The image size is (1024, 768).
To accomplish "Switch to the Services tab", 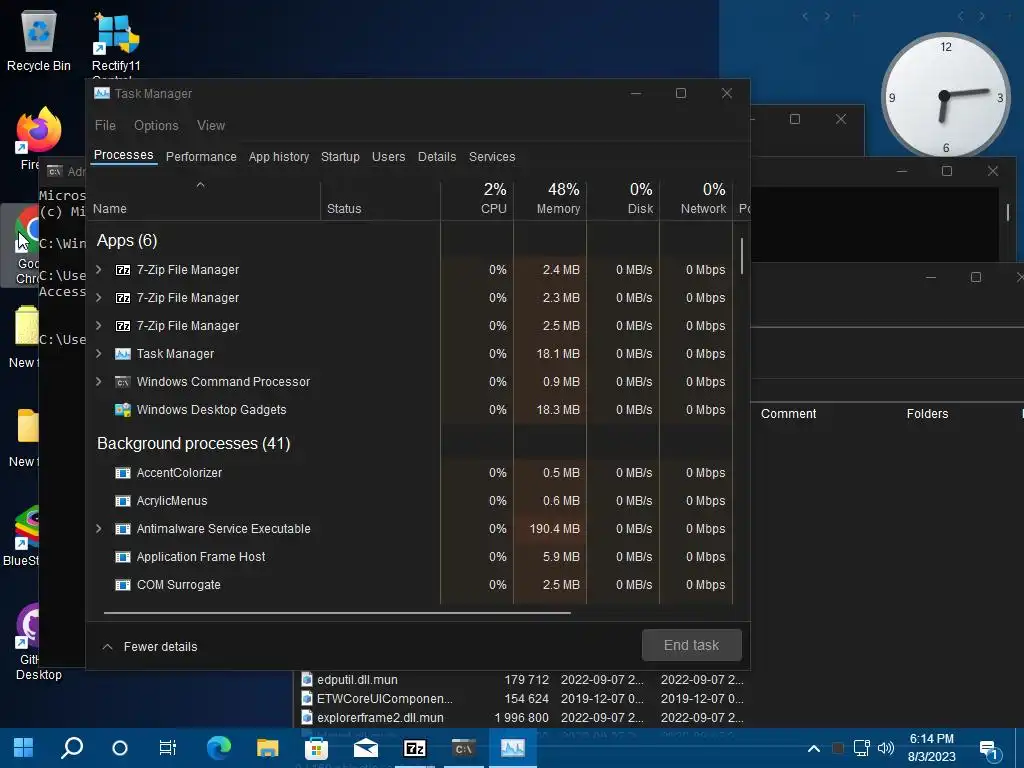I will (492, 157).
